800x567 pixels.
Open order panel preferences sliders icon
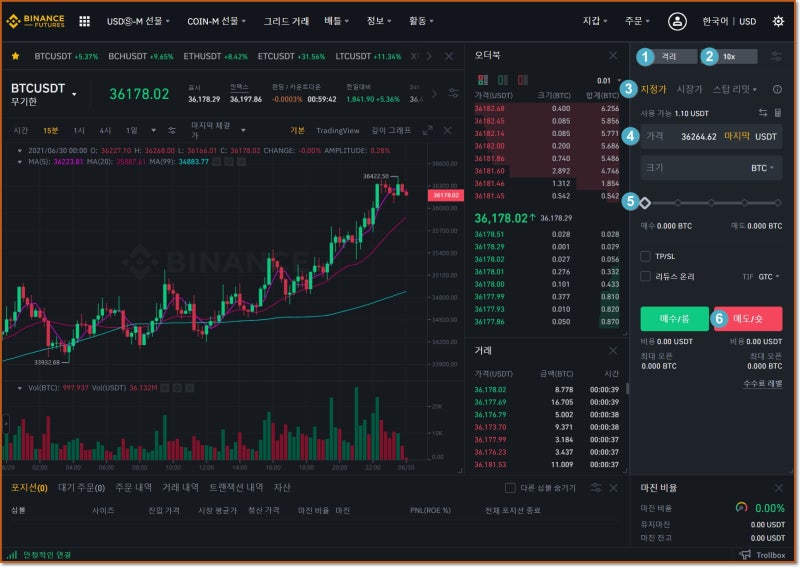776,56
